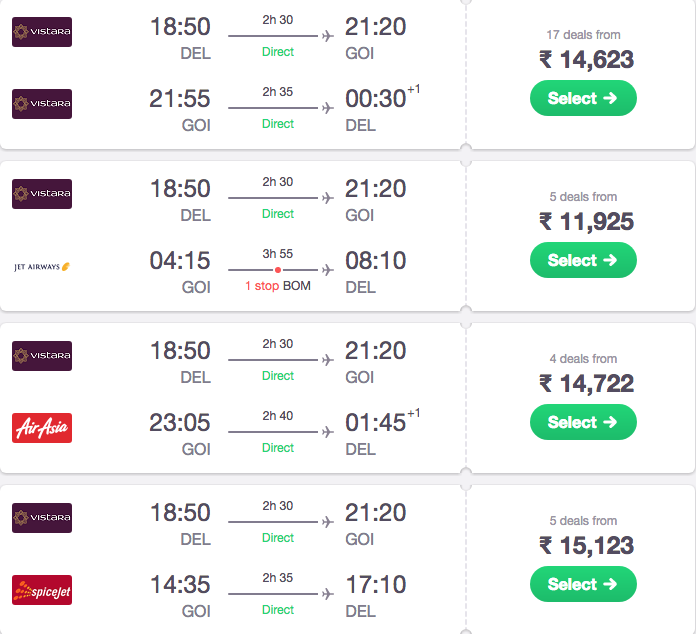The height and width of the screenshot is (634, 696).
Task: Click the red stop dot on the 3h 55 flight
Action: coord(278,270)
